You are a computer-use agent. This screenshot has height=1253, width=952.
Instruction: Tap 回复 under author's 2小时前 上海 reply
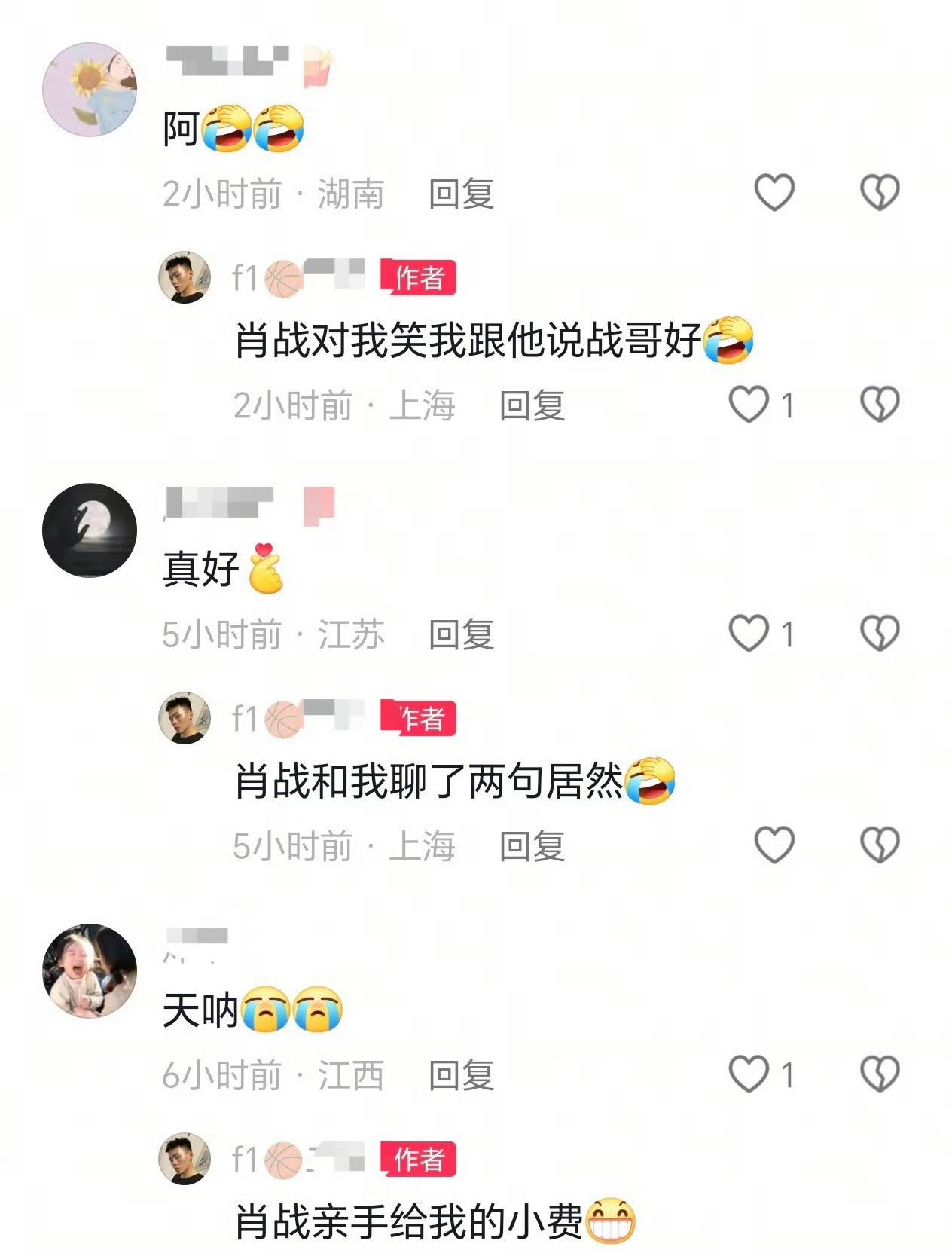click(532, 405)
